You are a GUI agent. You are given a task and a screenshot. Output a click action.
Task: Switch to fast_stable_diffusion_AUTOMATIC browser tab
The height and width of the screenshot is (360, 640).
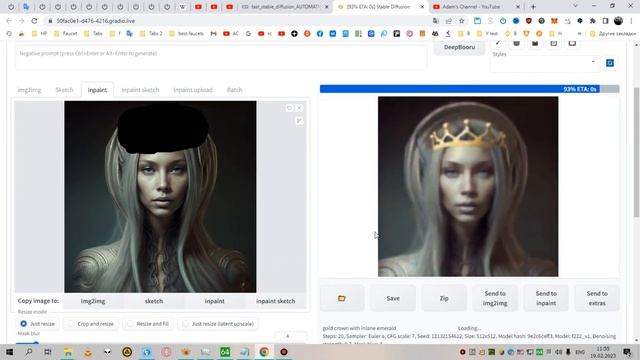point(285,7)
